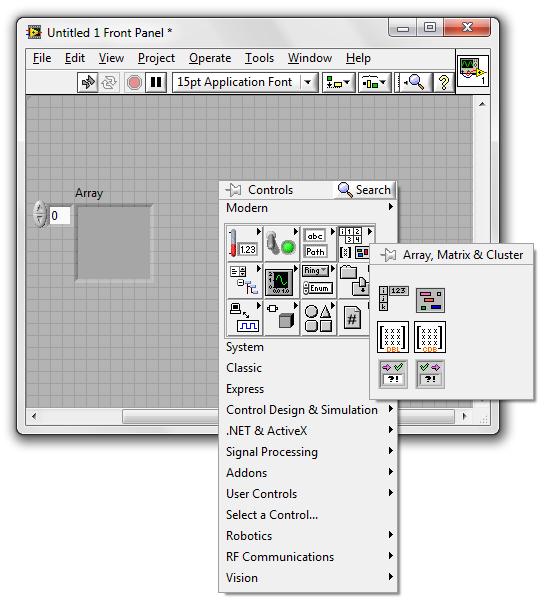Click horizontal scrollbar right arrow
544x601 pixels.
[465, 416]
